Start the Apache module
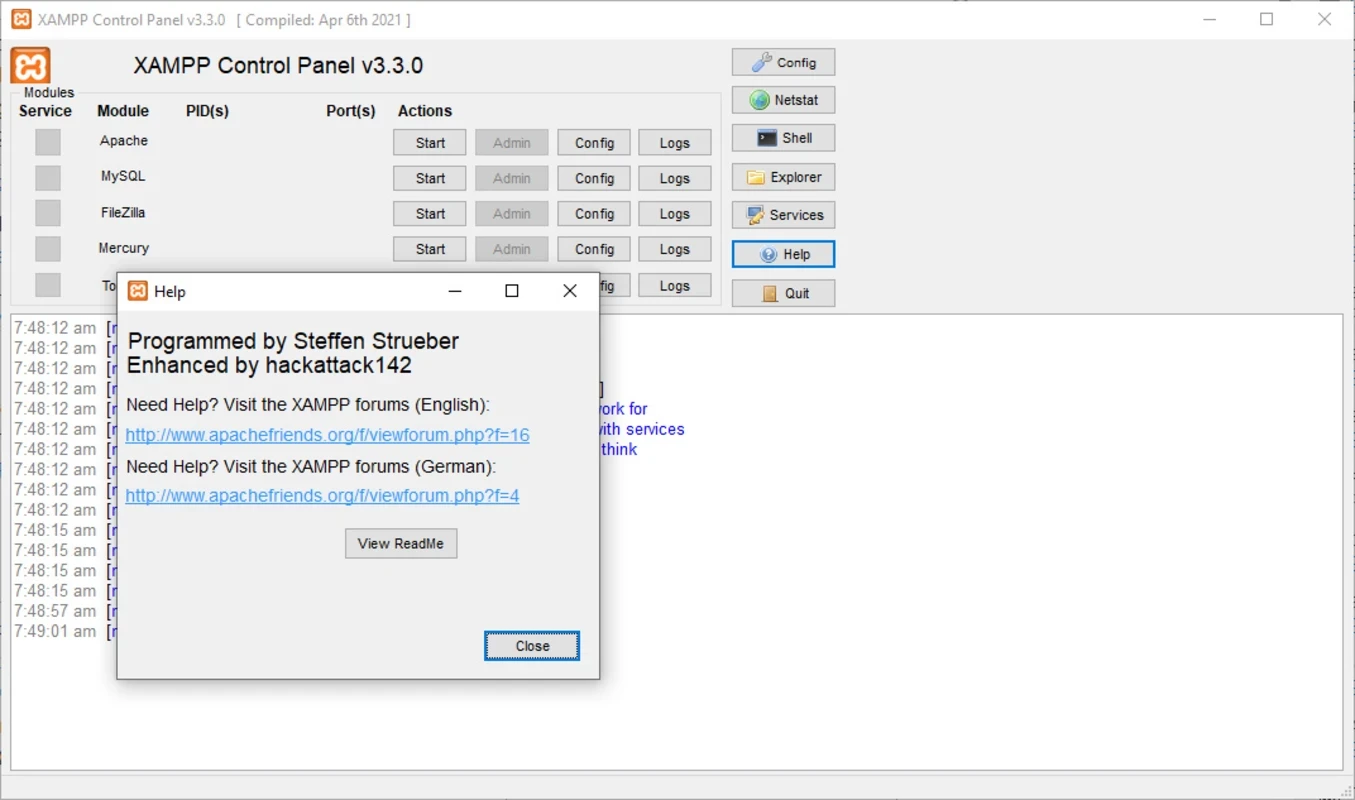This screenshot has width=1355, height=800. (x=430, y=143)
